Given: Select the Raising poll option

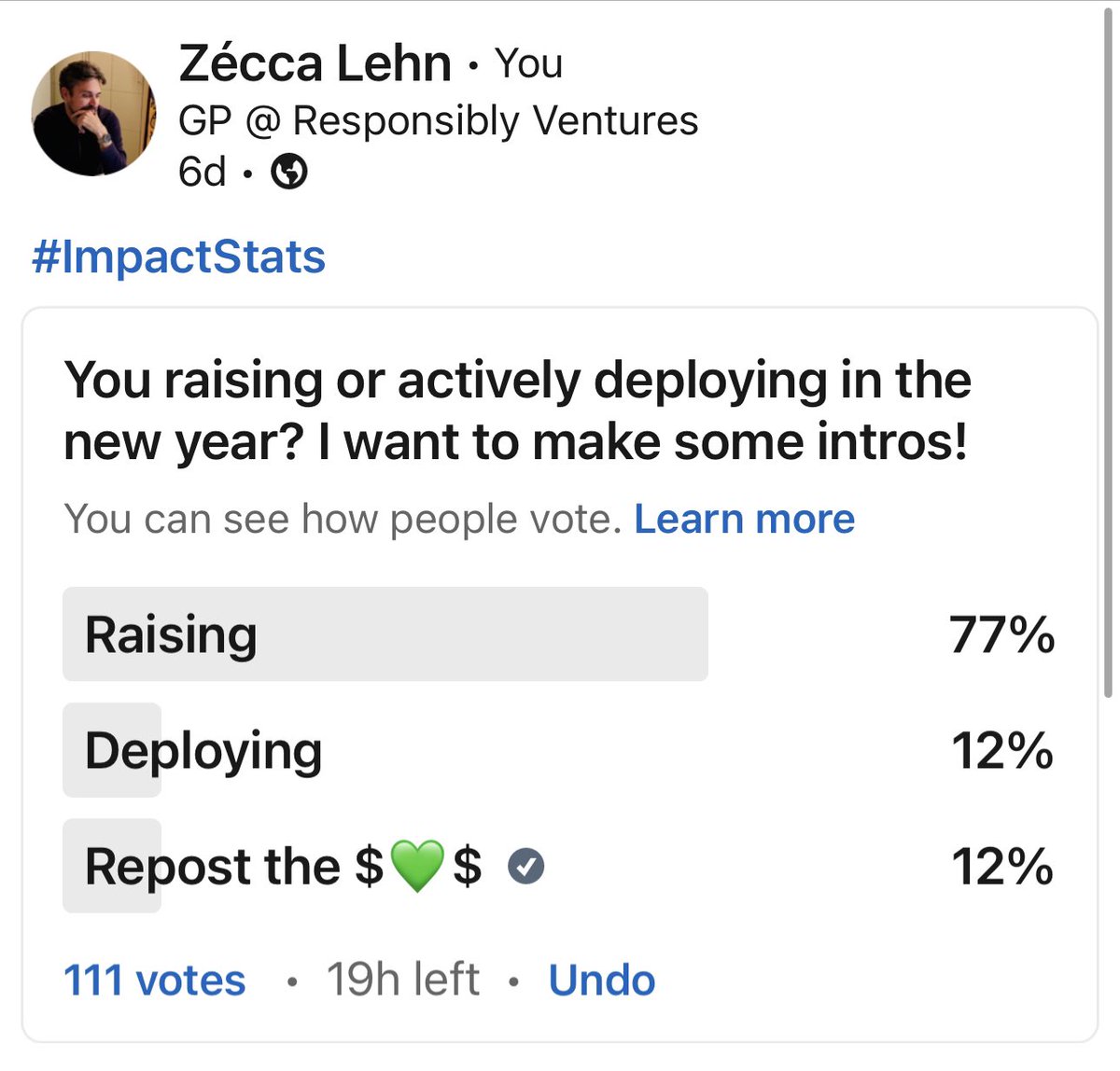Looking at the screenshot, I should click(x=560, y=634).
